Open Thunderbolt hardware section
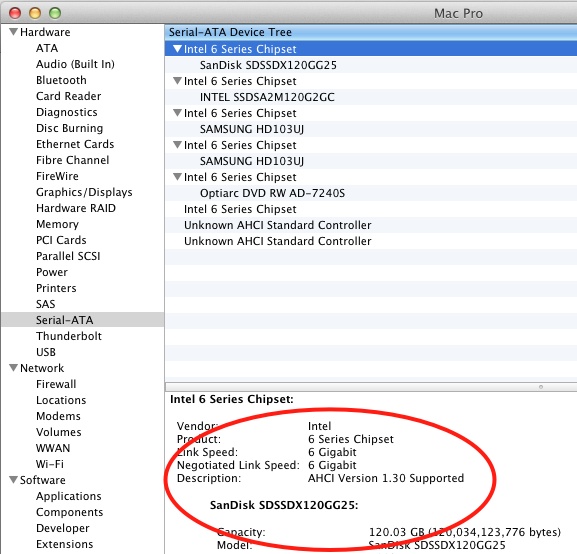Screen dimensions: 577x554 pos(69,336)
